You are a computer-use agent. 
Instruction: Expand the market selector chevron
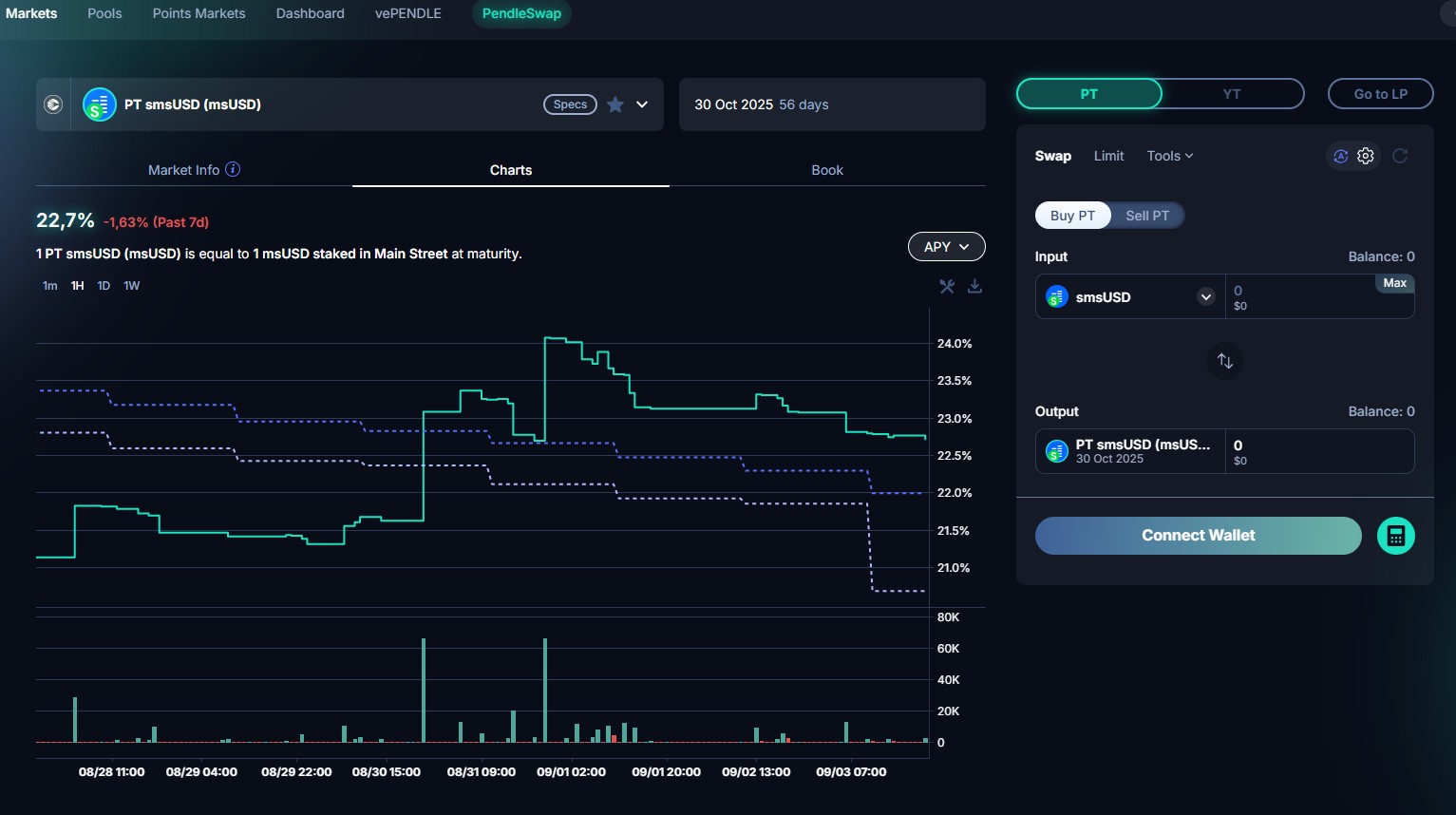click(x=642, y=104)
